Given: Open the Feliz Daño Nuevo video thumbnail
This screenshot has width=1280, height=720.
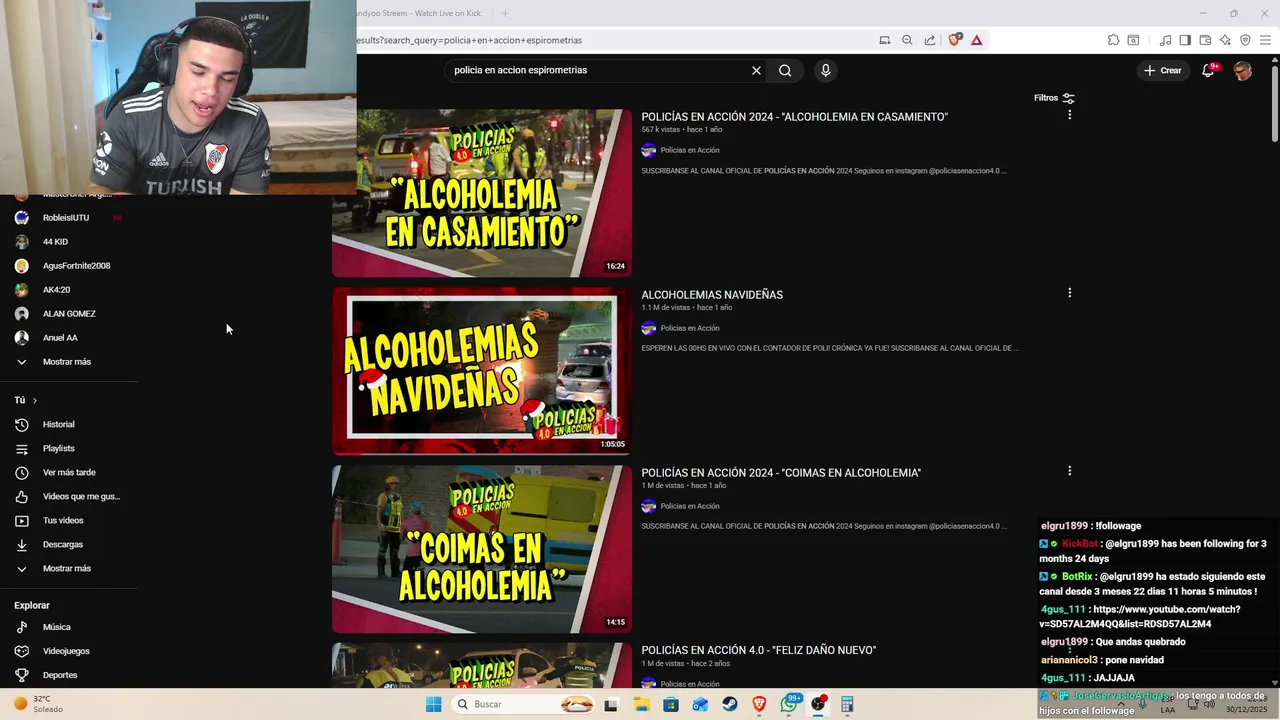Looking at the screenshot, I should coord(482,665).
